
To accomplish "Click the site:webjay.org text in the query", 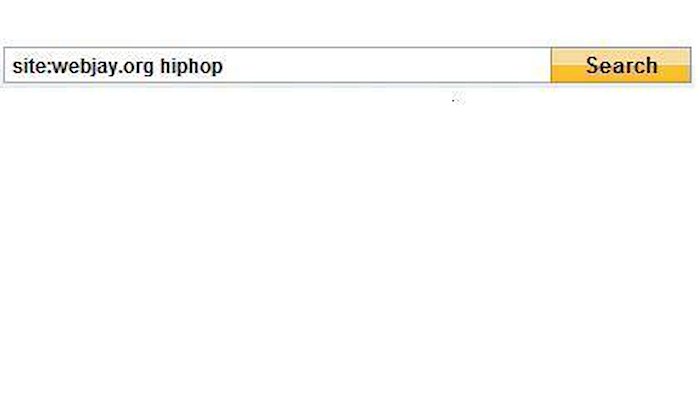I will [83, 67].
